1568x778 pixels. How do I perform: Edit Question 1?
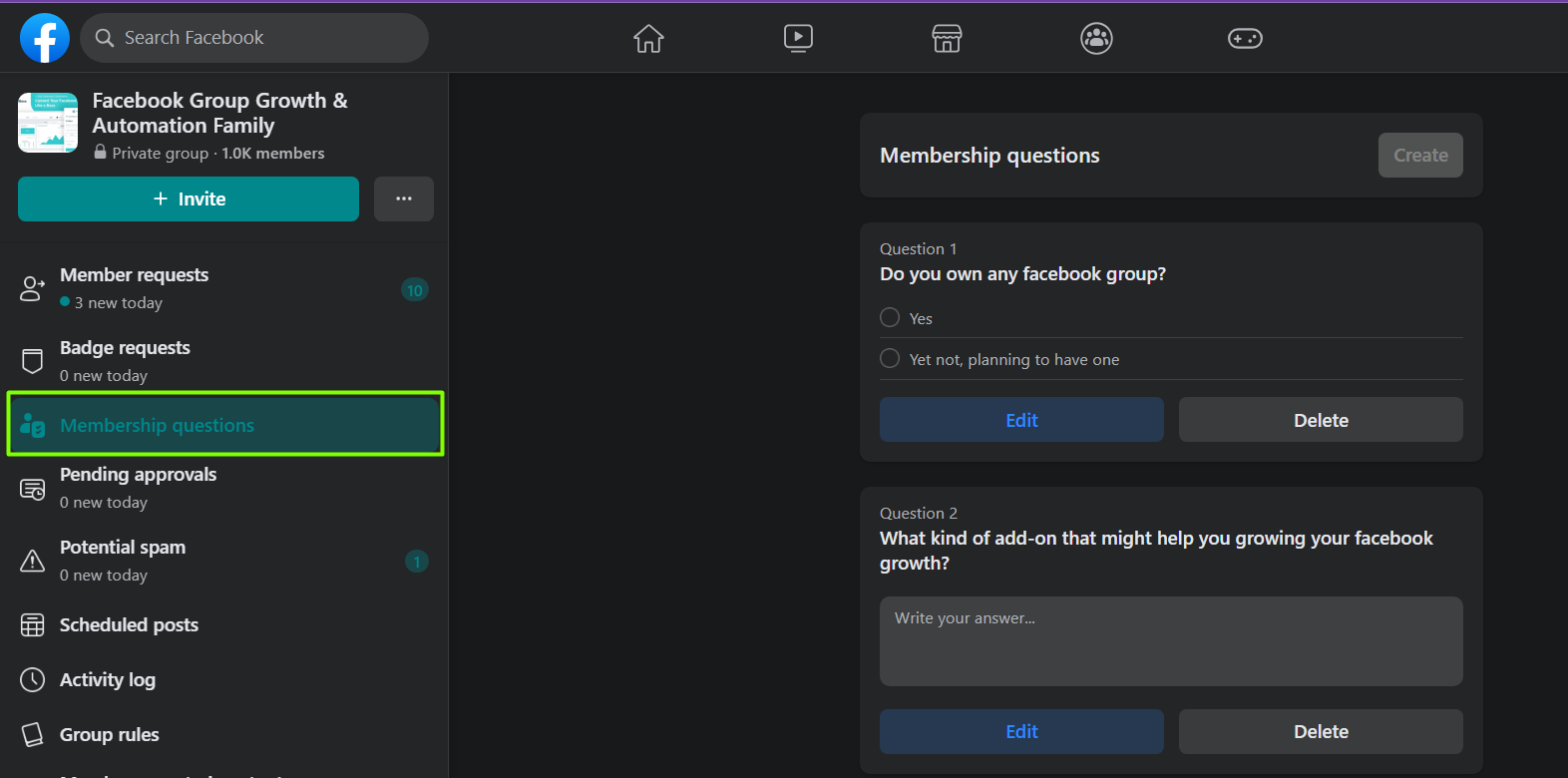tap(1021, 420)
